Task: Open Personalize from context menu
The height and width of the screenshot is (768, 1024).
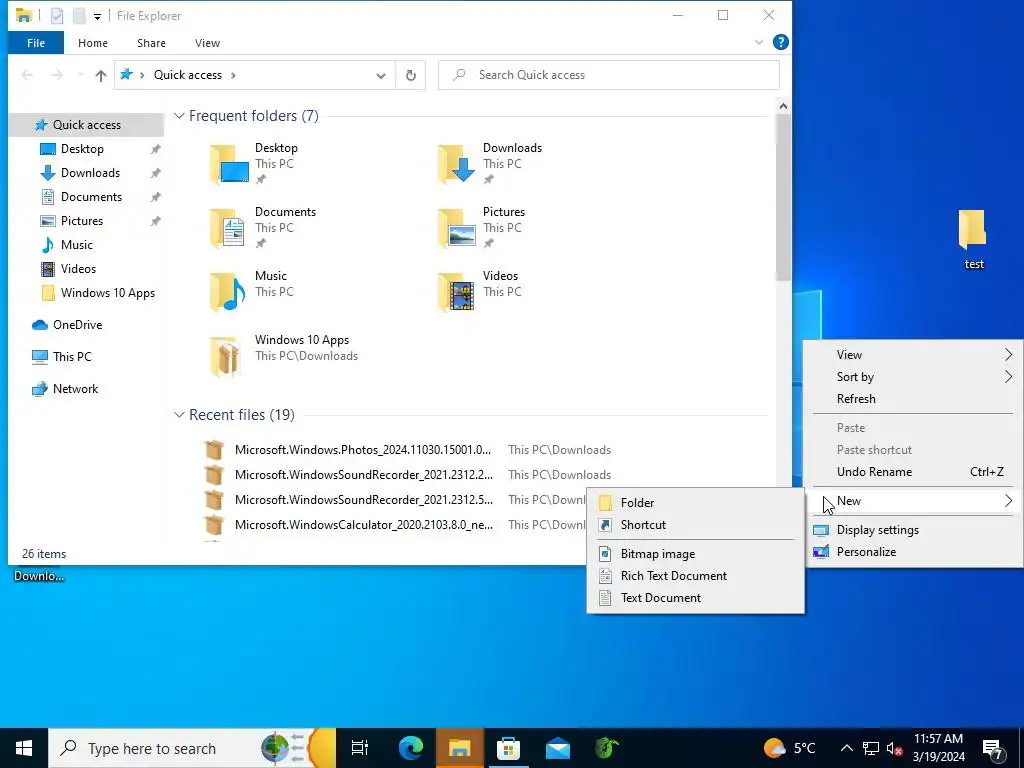Action: click(912, 552)
